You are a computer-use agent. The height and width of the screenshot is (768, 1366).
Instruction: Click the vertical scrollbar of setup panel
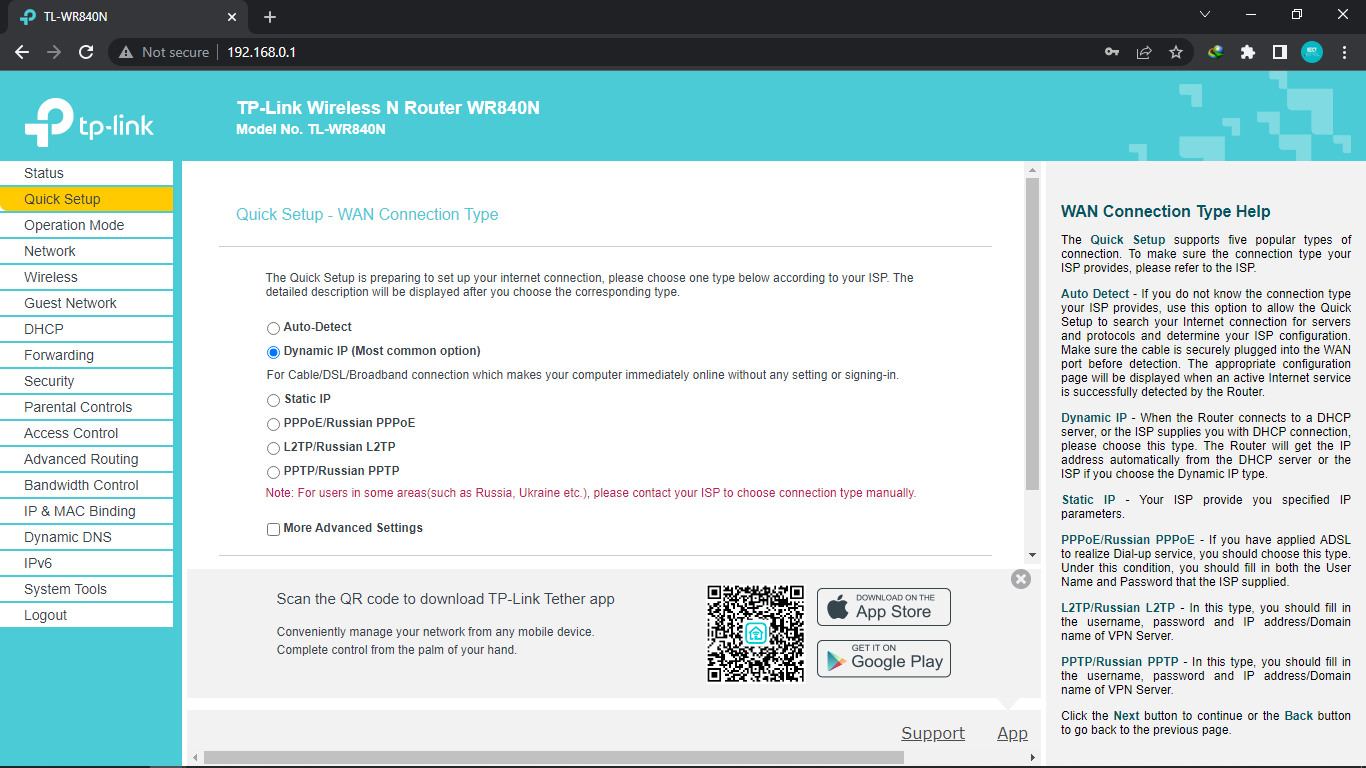(1032, 334)
